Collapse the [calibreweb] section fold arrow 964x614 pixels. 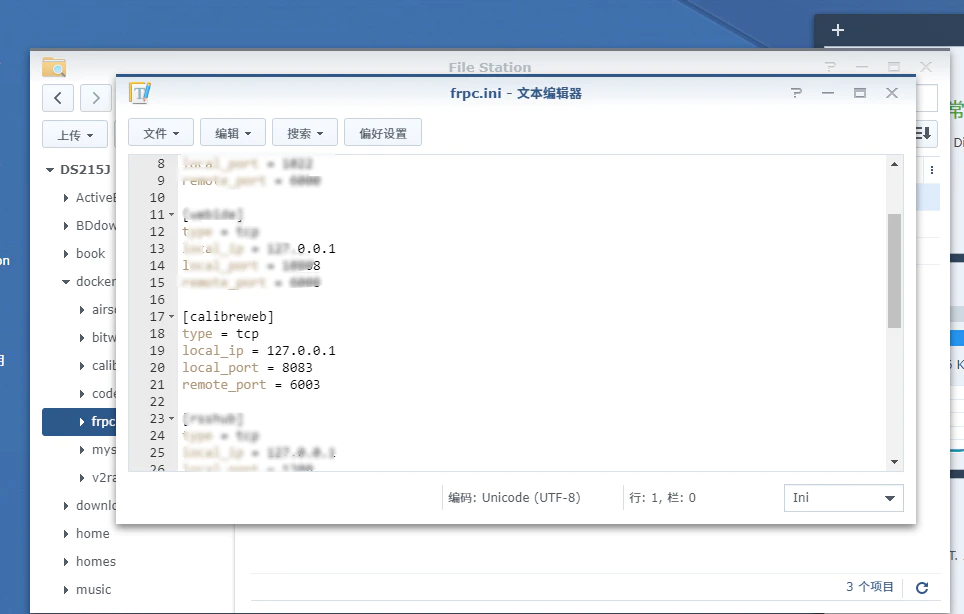171,318
